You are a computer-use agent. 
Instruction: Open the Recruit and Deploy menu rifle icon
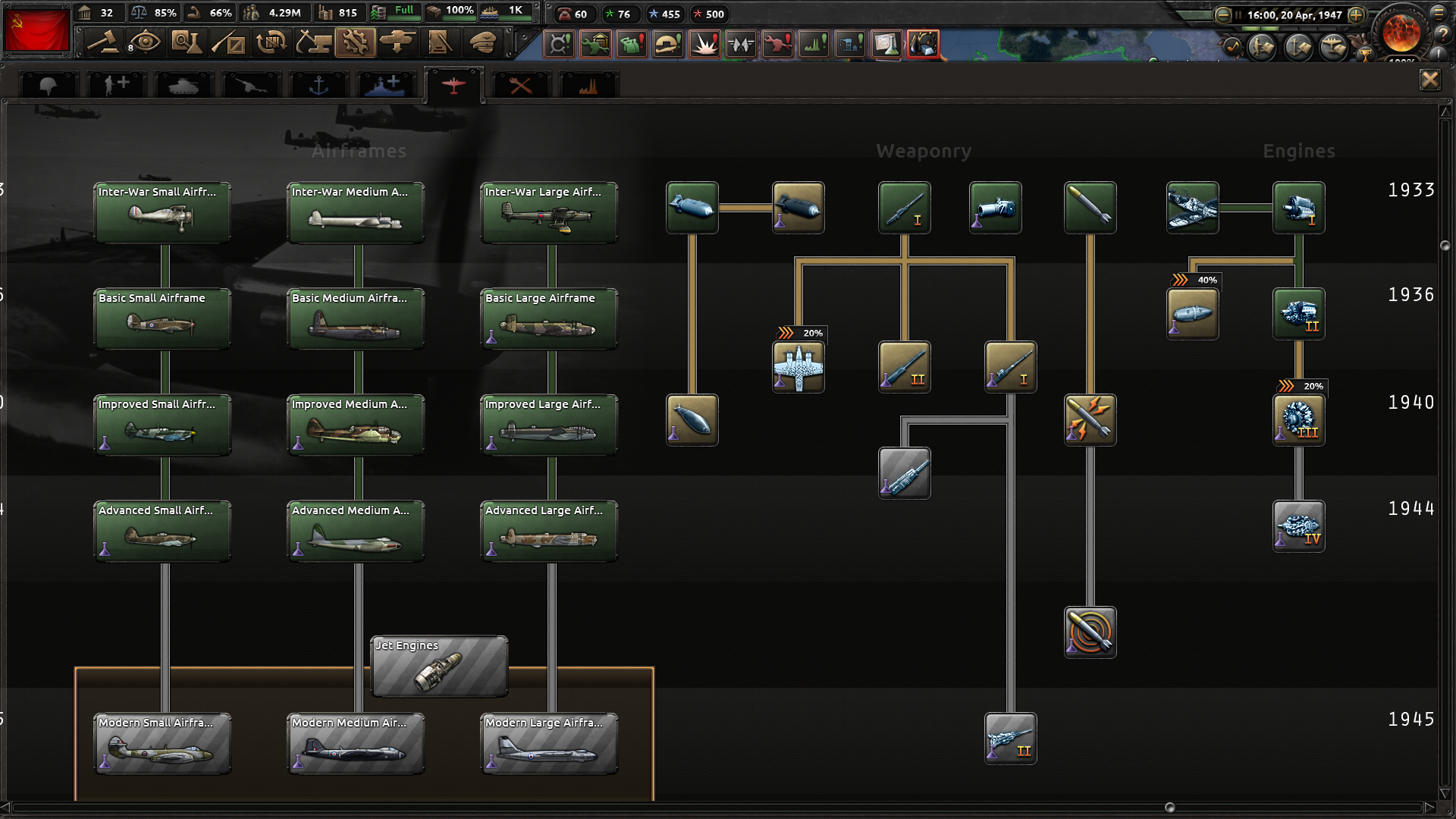tap(229, 43)
